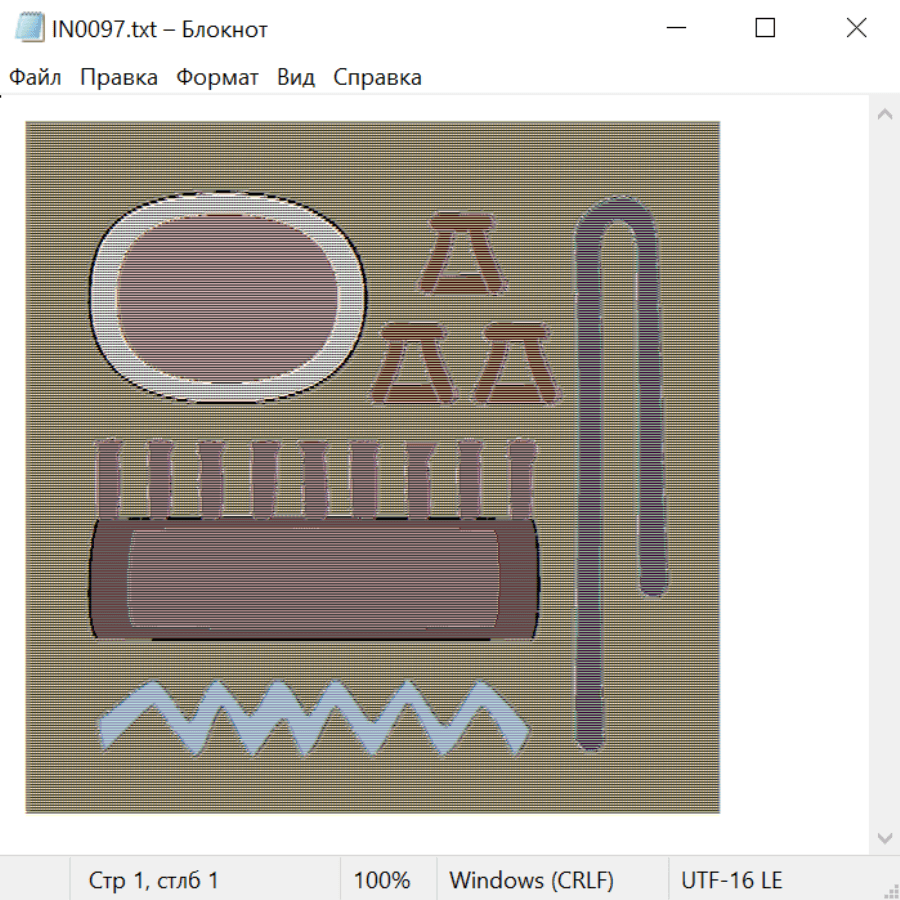Open the Правка menu
The width and height of the screenshot is (900, 900).
point(118,78)
